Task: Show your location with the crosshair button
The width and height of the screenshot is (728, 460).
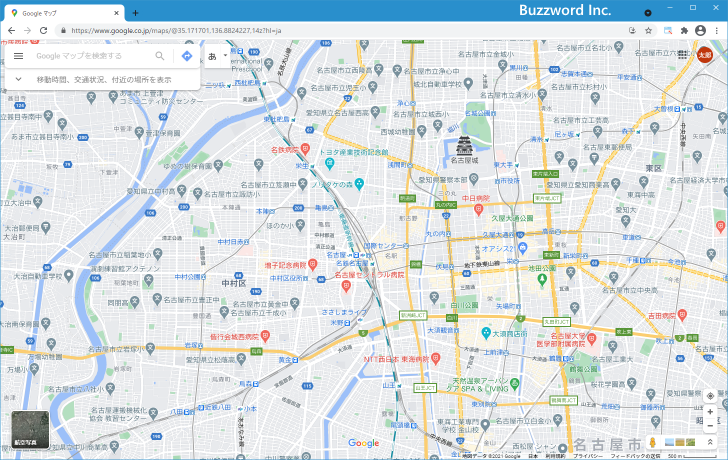Action: point(710,396)
